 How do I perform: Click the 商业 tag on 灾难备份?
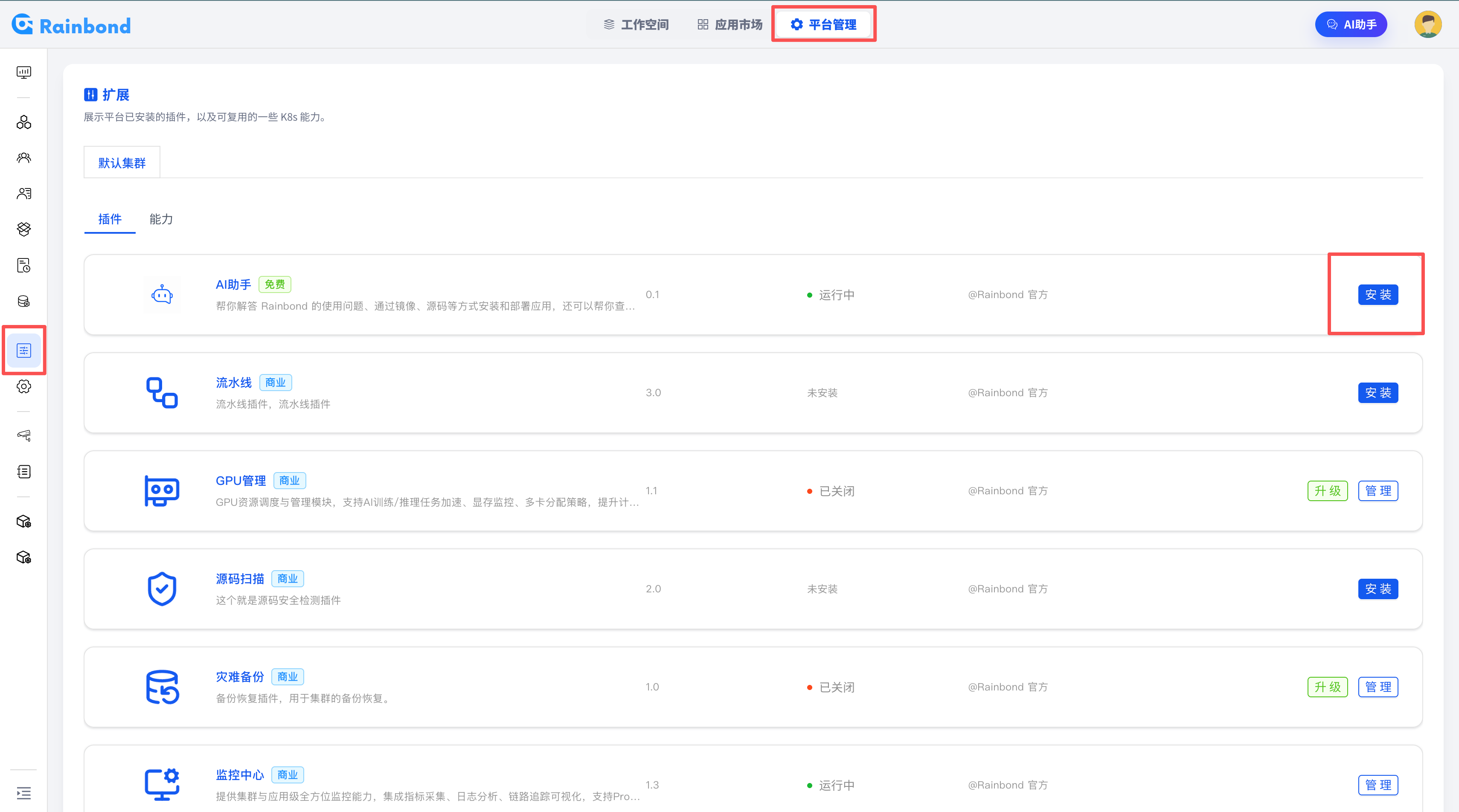pyautogui.click(x=288, y=676)
